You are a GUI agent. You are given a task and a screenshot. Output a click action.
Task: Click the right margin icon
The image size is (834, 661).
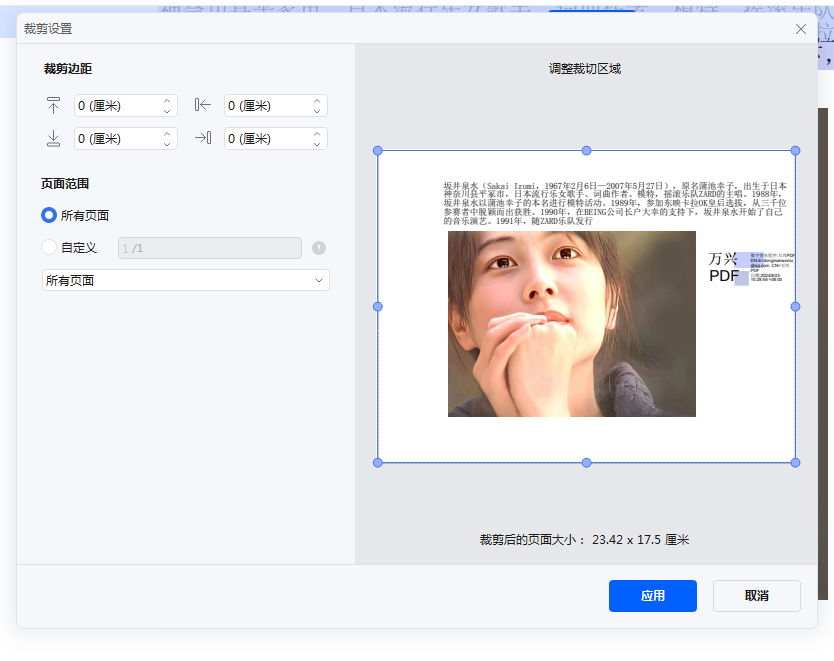point(203,138)
